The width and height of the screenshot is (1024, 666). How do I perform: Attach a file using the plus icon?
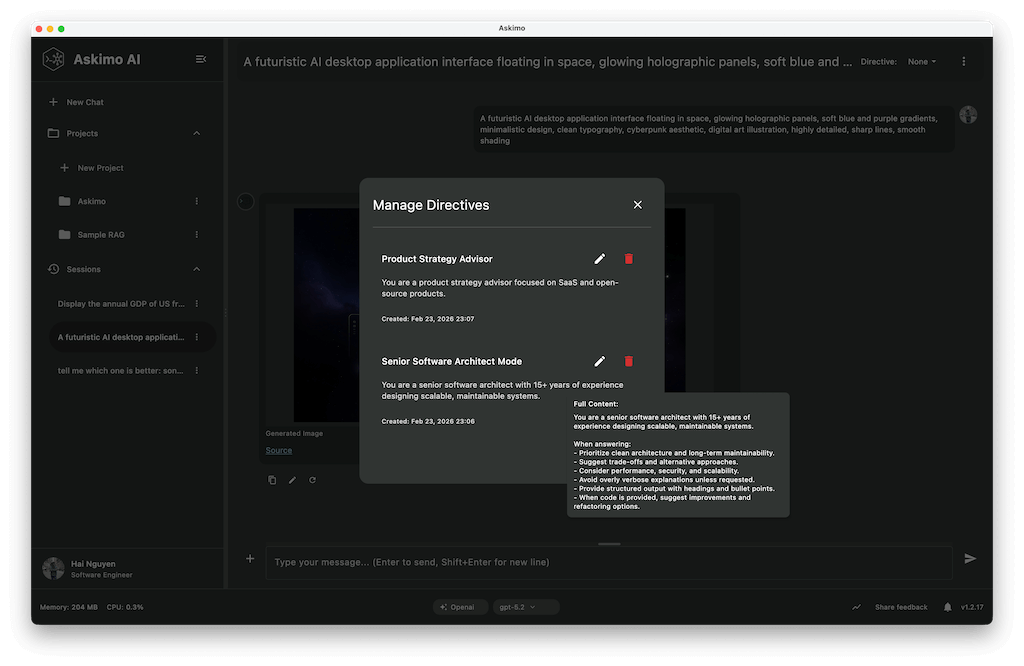pos(249,559)
